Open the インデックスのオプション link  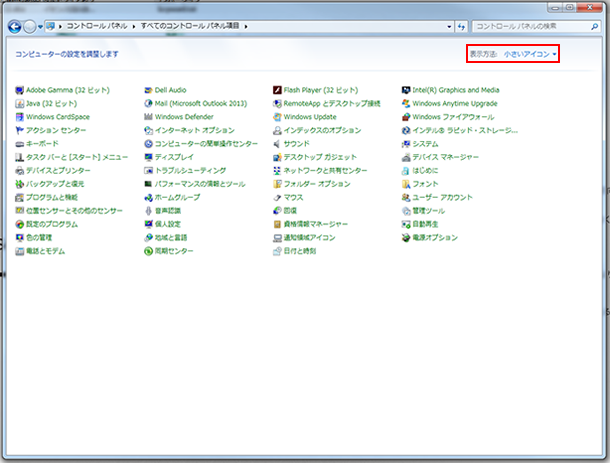click(x=322, y=130)
